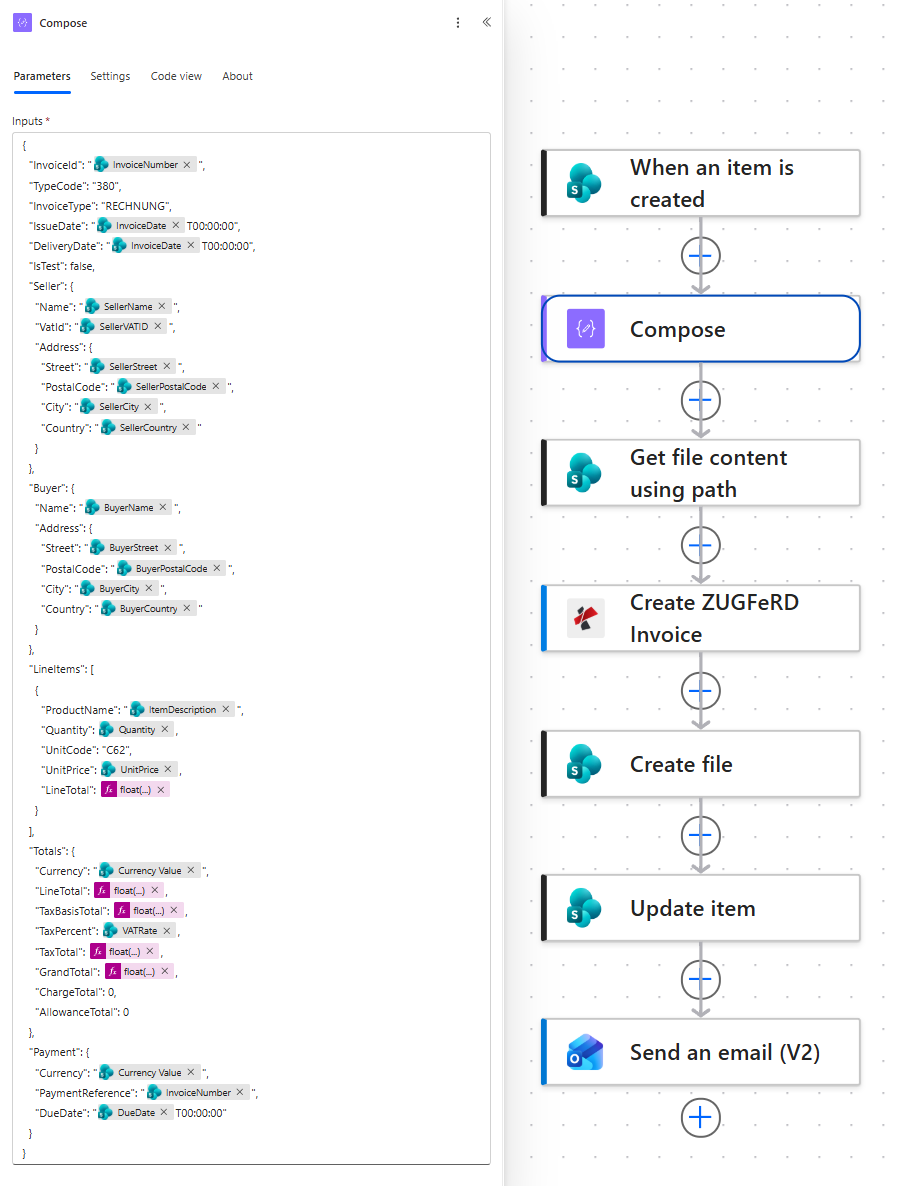Open the InvoiceNumber token in PaymentReference
The image size is (900, 1186).
point(198,1092)
